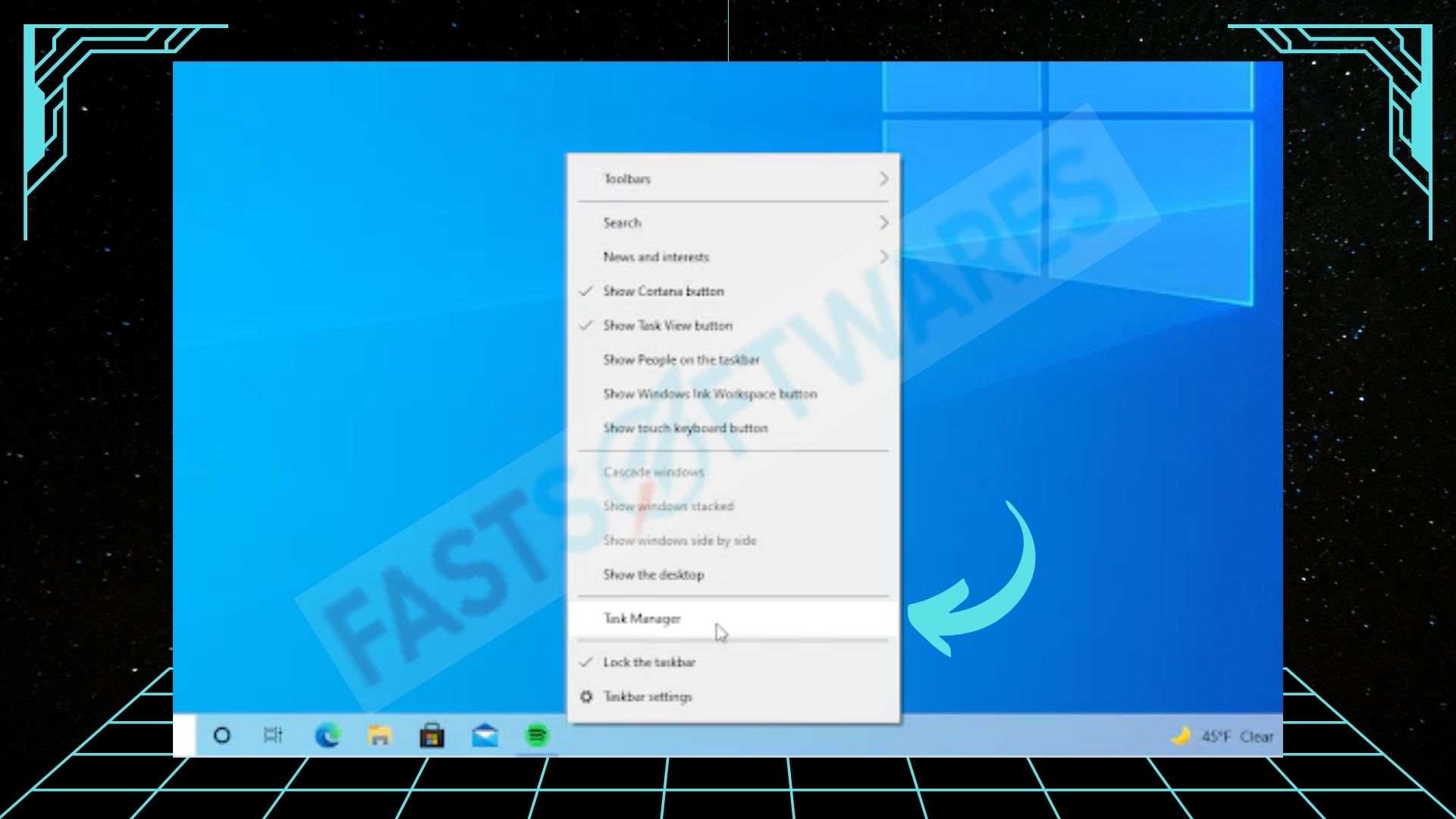
Task: Click the gear icon beside Taskbar settings
Action: pyautogui.click(x=586, y=696)
